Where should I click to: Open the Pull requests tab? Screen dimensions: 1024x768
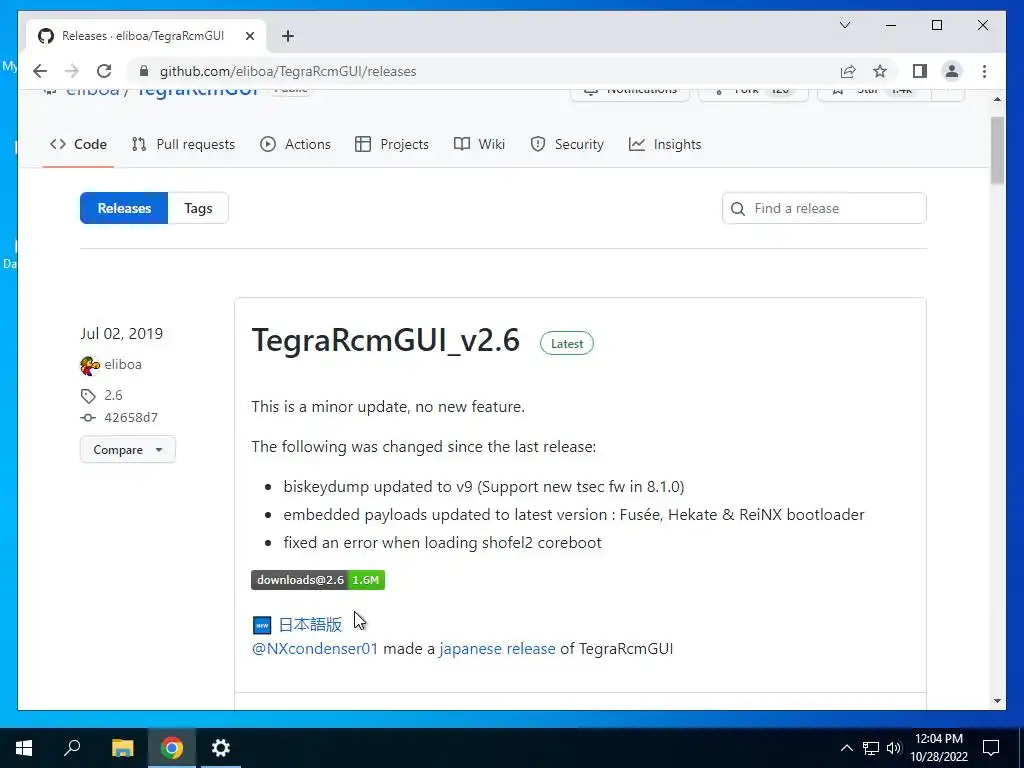tap(183, 144)
